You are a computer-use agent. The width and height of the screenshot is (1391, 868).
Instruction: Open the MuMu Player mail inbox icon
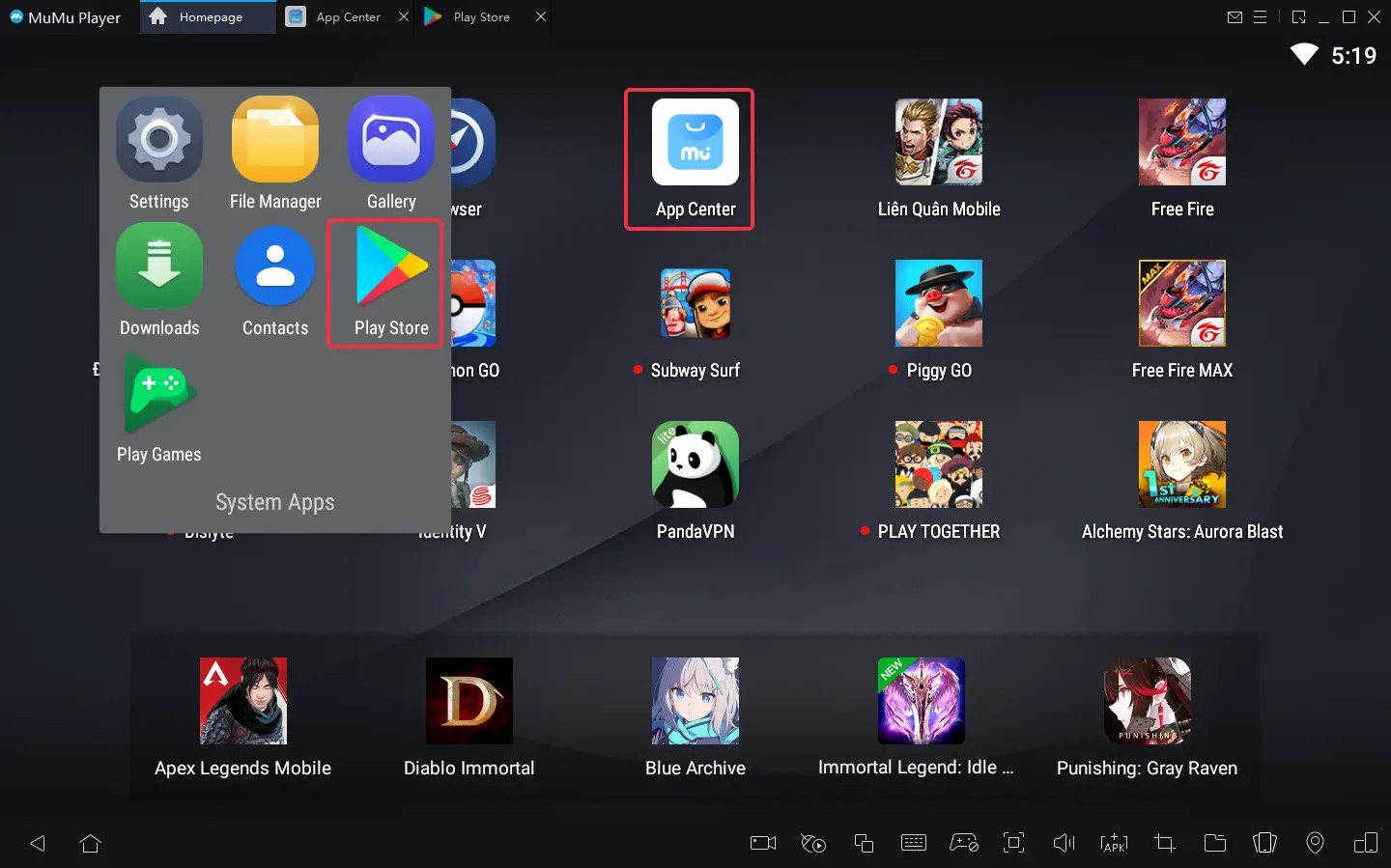(1235, 16)
